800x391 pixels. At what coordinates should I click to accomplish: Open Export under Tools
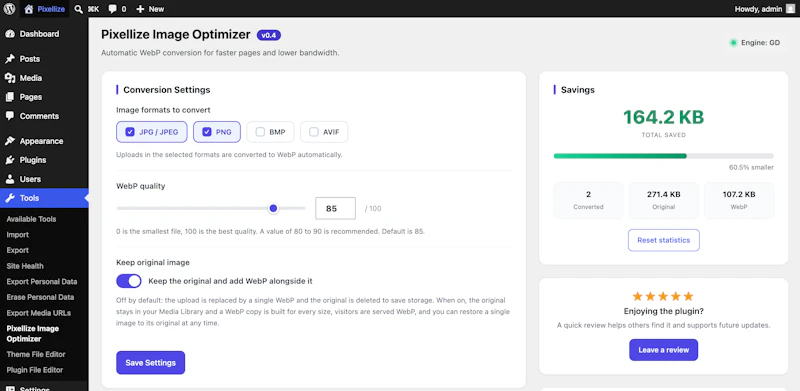point(18,250)
